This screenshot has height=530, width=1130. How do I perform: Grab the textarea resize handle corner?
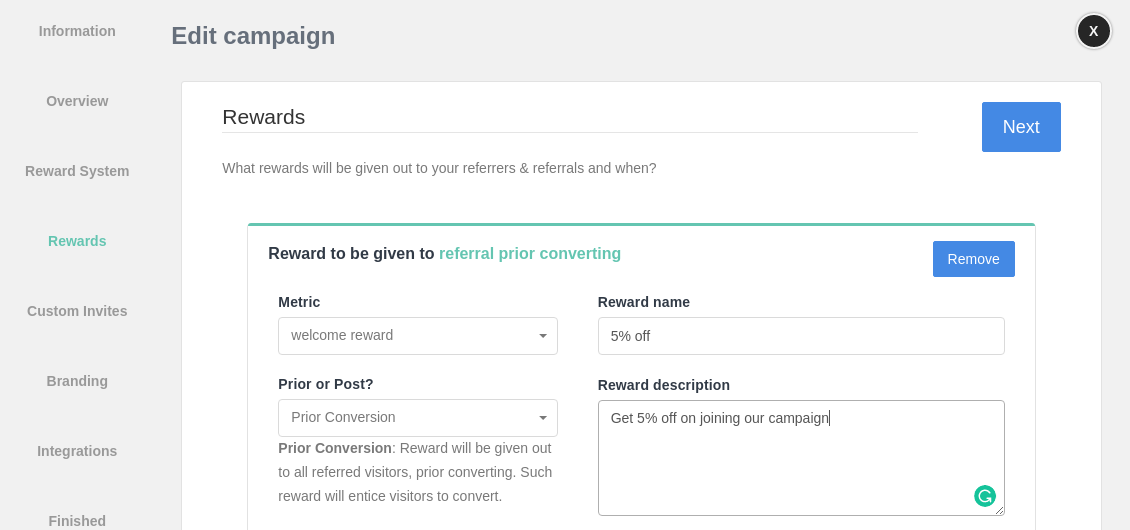[999, 510]
